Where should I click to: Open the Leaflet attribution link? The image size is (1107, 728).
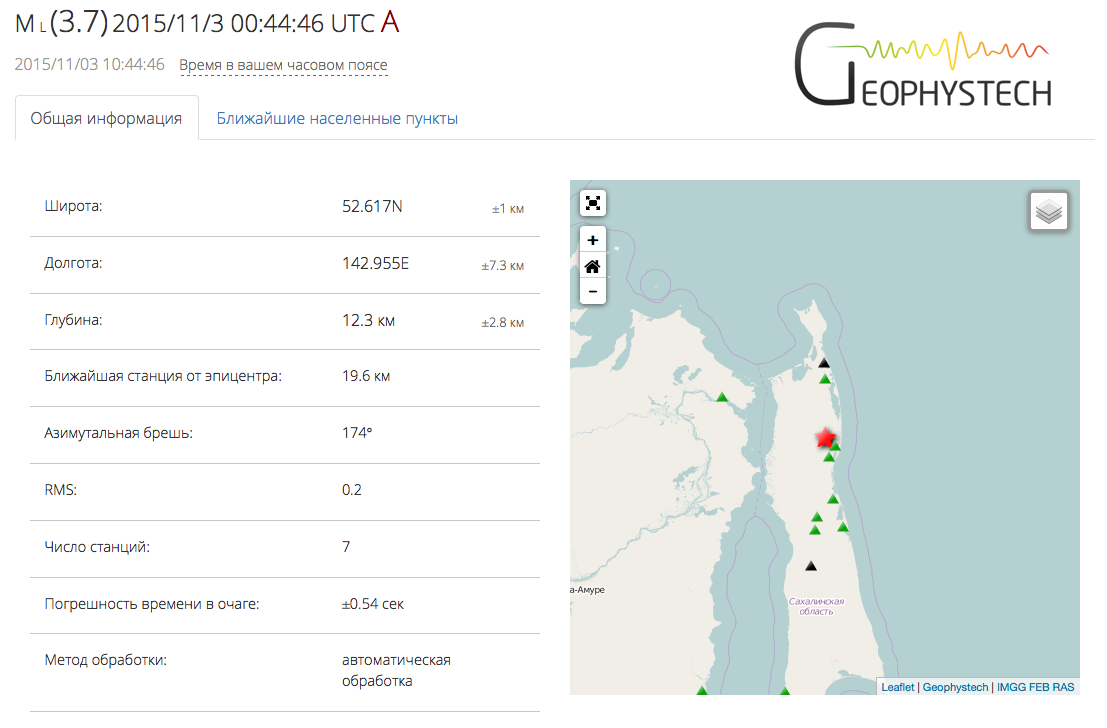pyautogui.click(x=897, y=687)
